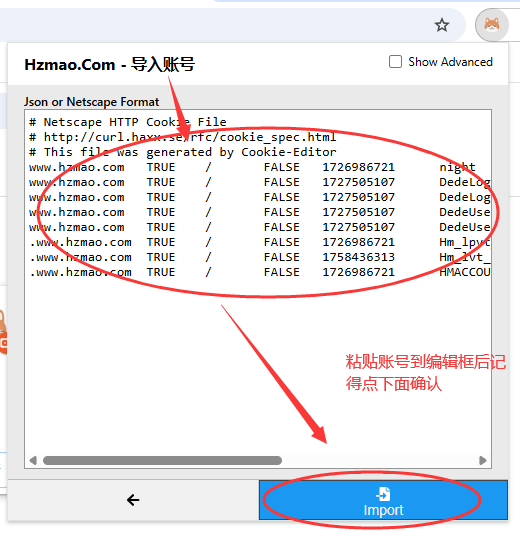
Task: Click the HMACCOU cookie row
Action: pos(259,272)
